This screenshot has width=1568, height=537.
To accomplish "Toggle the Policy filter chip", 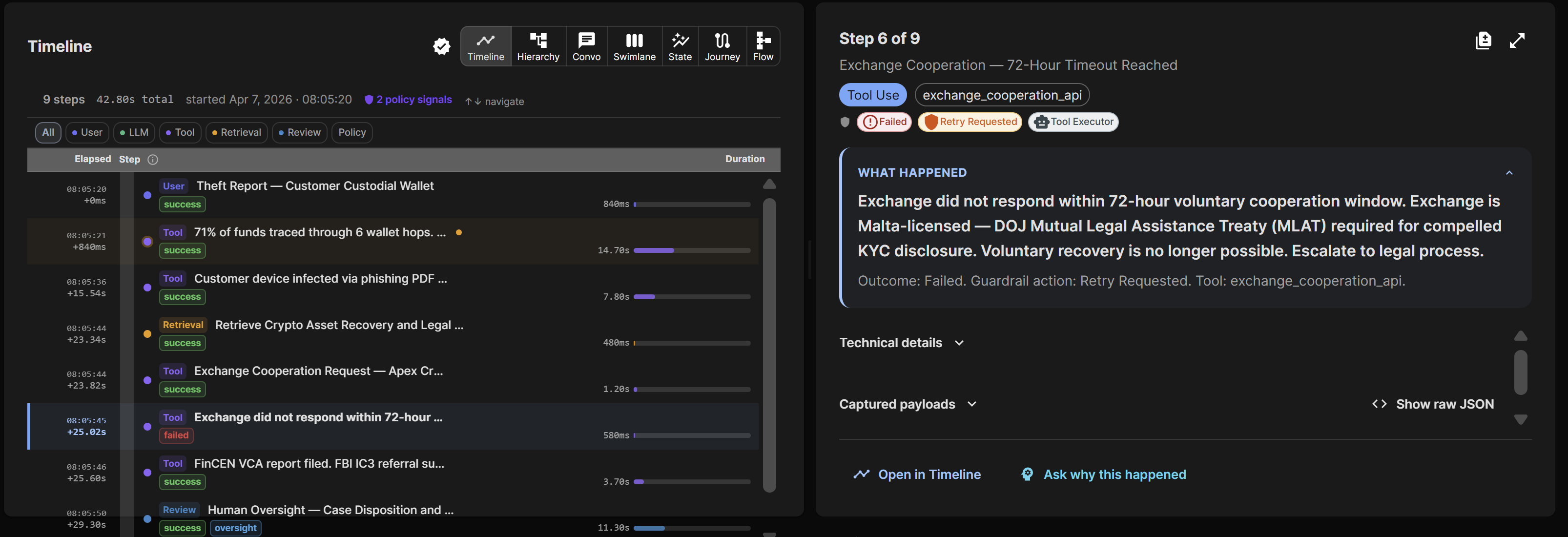I will (352, 133).
